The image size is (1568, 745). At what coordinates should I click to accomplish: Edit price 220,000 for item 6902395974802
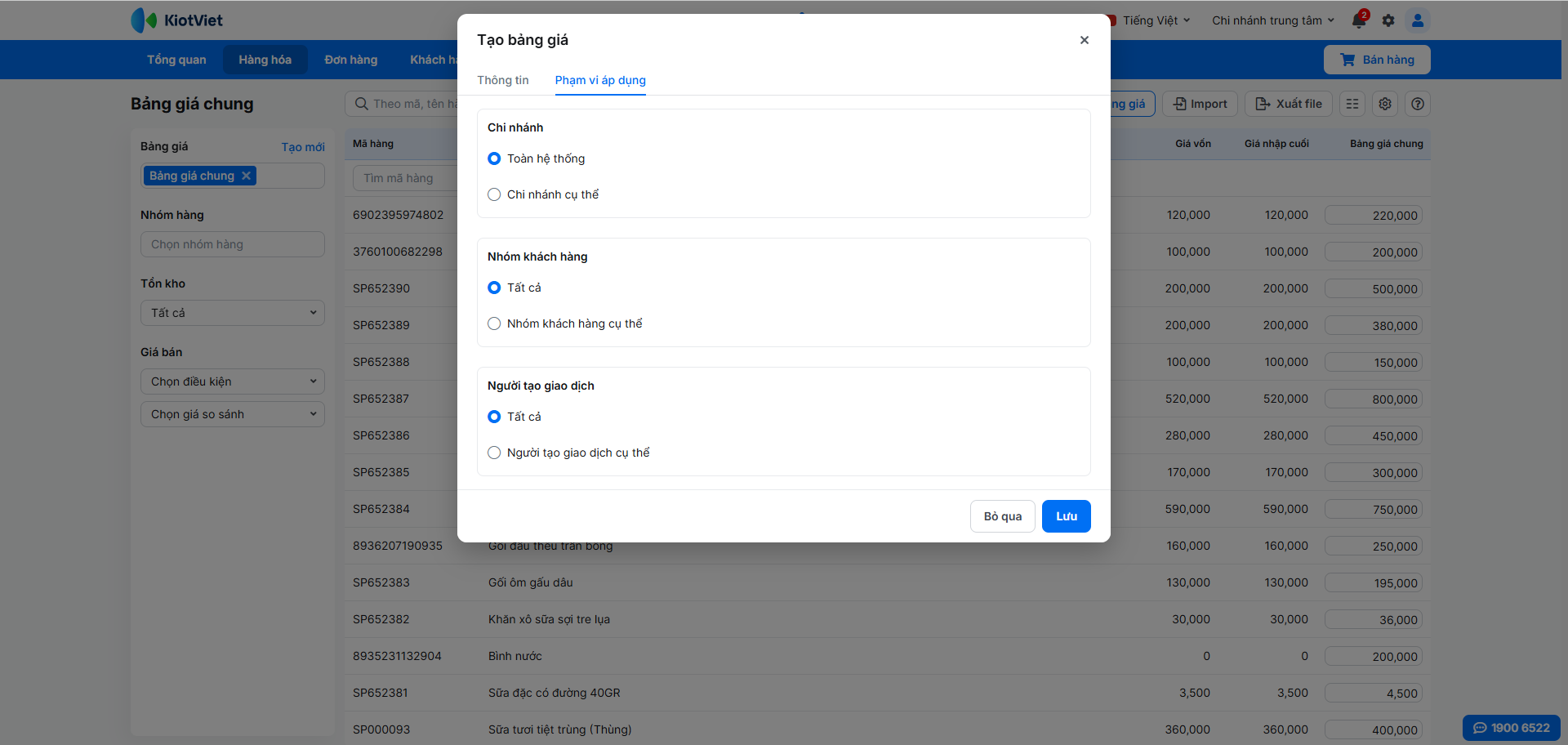coord(1374,216)
